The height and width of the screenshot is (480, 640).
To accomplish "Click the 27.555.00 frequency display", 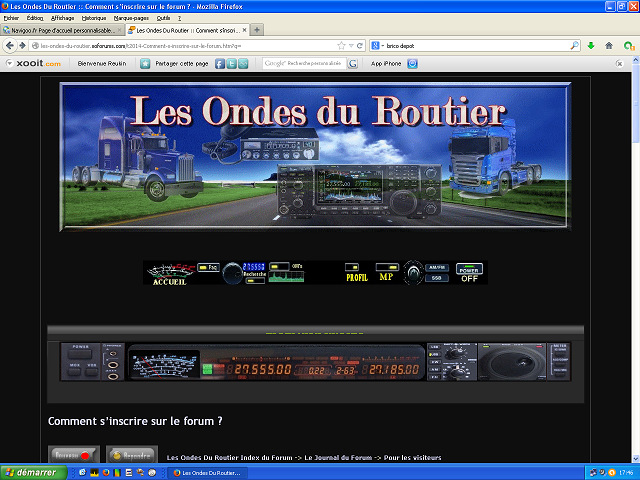I will [263, 369].
